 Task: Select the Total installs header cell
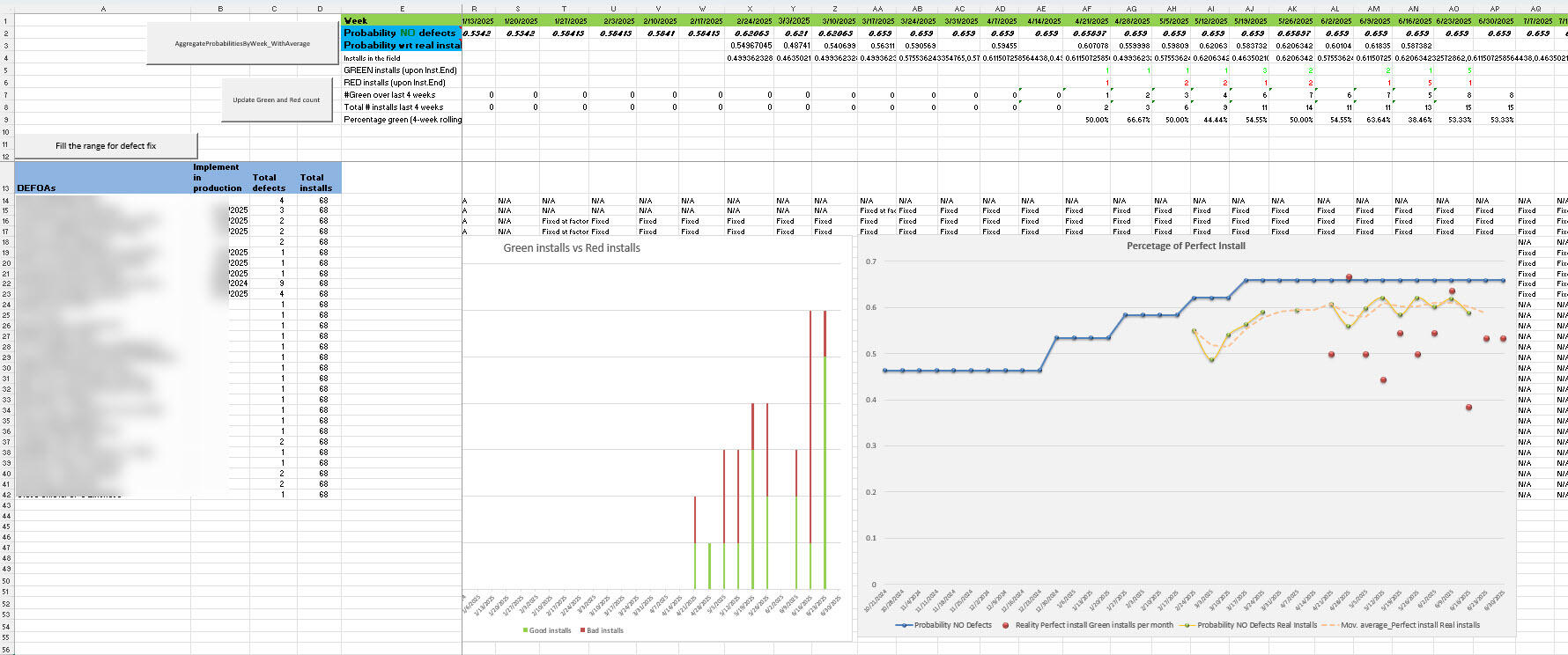315,182
